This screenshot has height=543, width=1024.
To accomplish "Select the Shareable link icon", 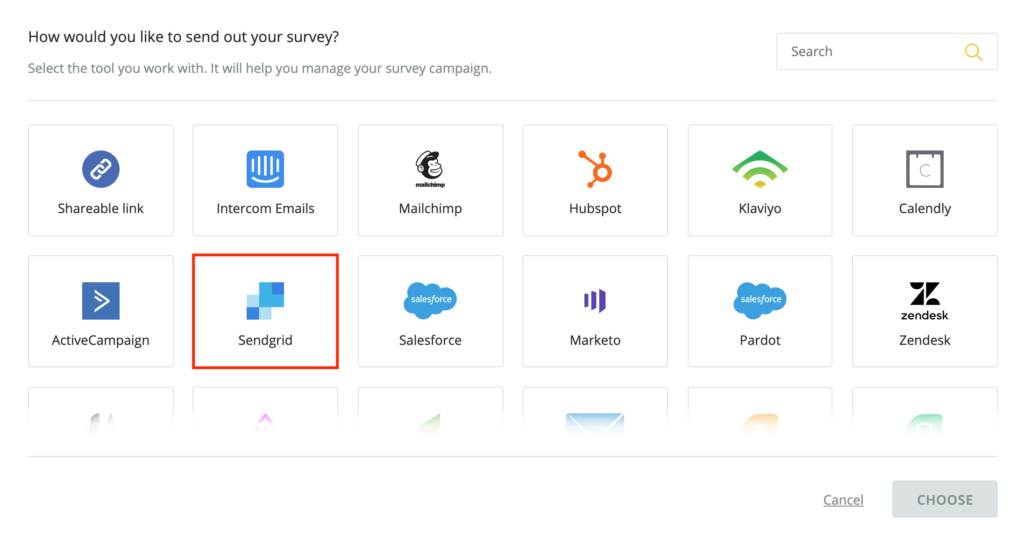I will click(101, 169).
